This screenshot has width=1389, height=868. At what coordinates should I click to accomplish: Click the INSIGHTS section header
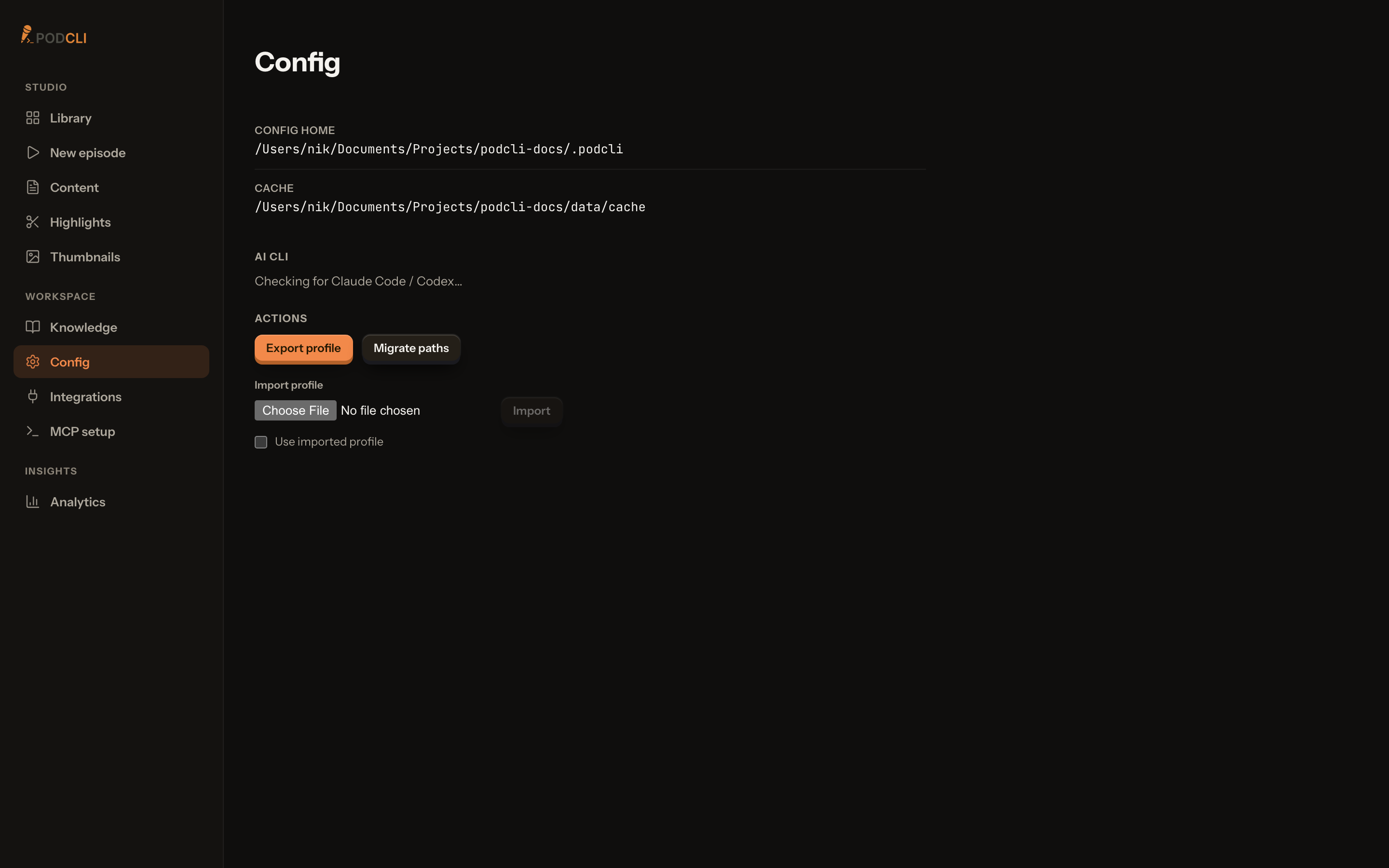51,471
